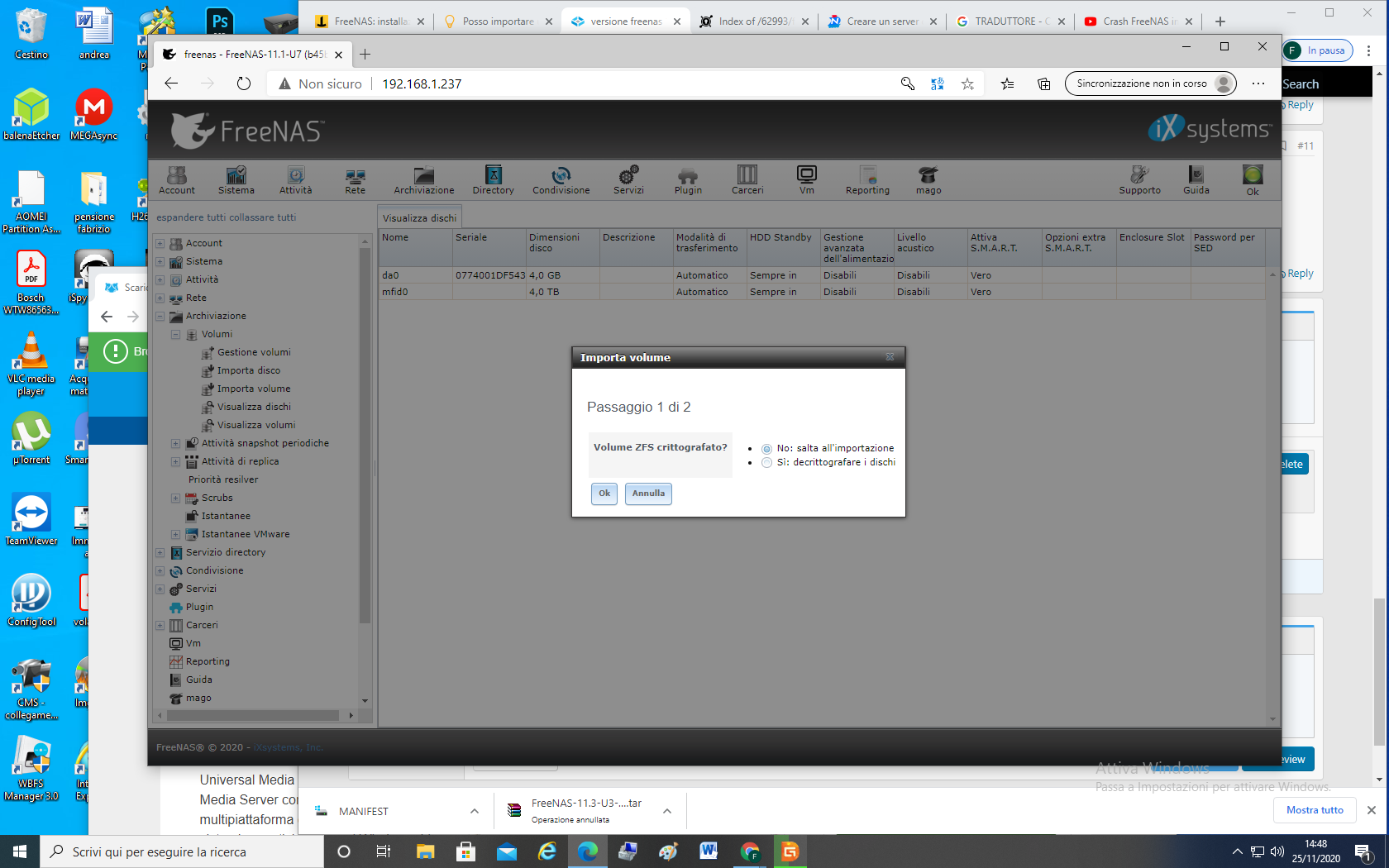Open the Supporto toolbar icon

tap(1139, 179)
